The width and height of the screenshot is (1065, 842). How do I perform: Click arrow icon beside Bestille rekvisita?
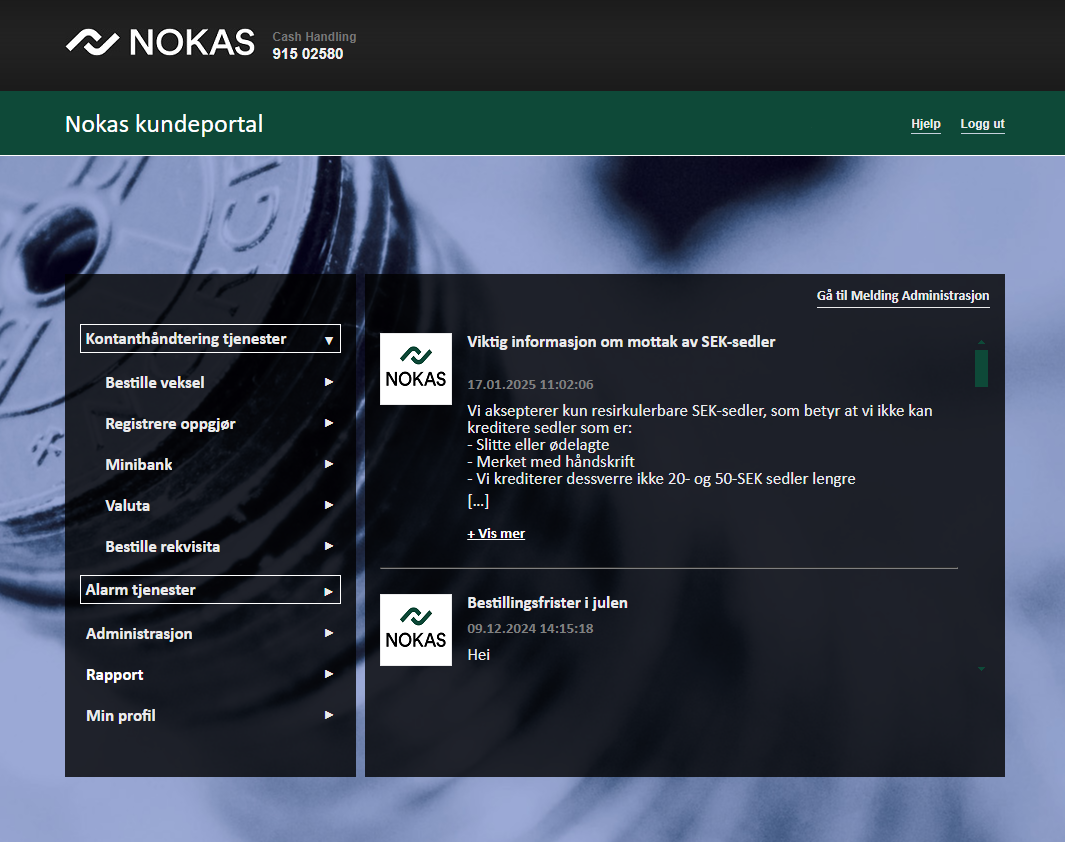pos(328,547)
